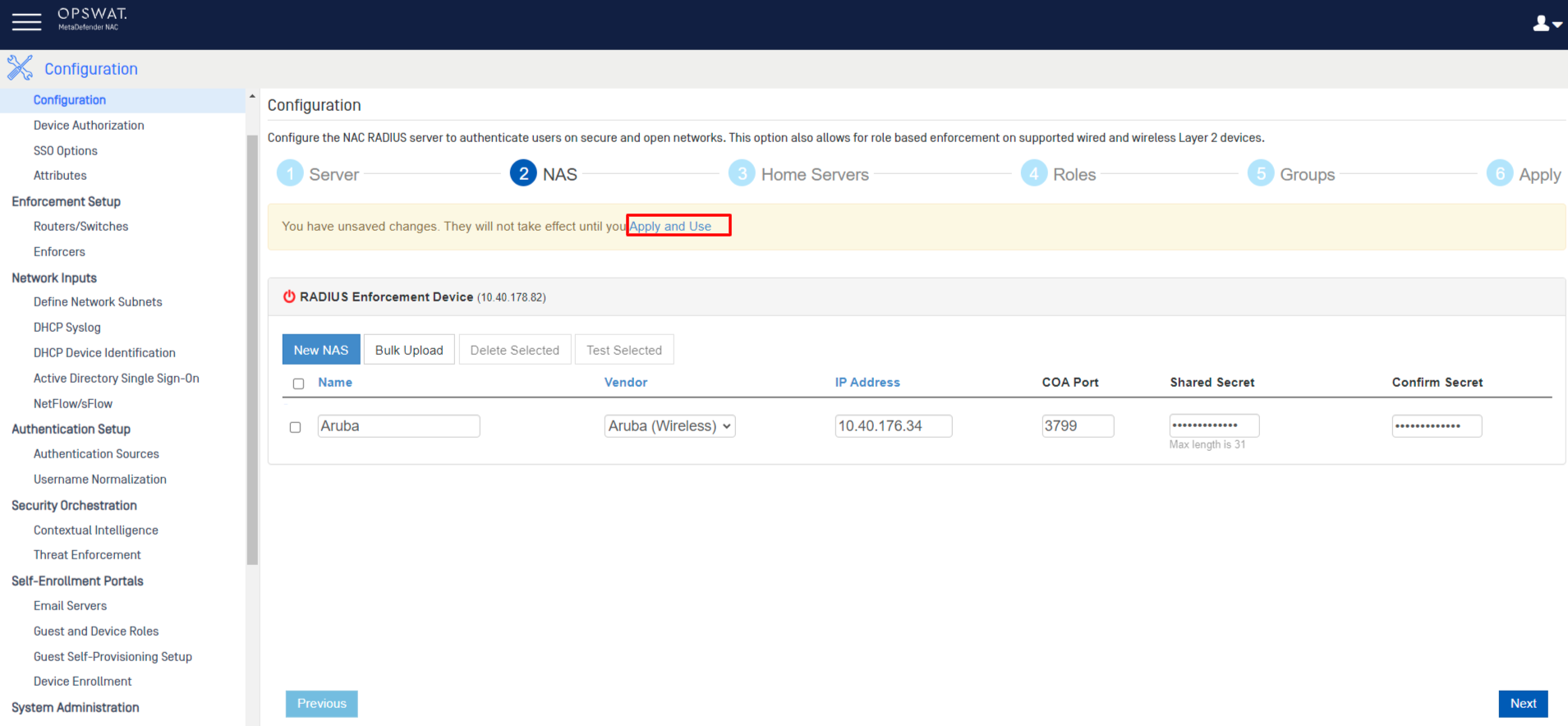Open the hamburger navigation menu
The width and height of the screenshot is (1568, 726).
26,22
